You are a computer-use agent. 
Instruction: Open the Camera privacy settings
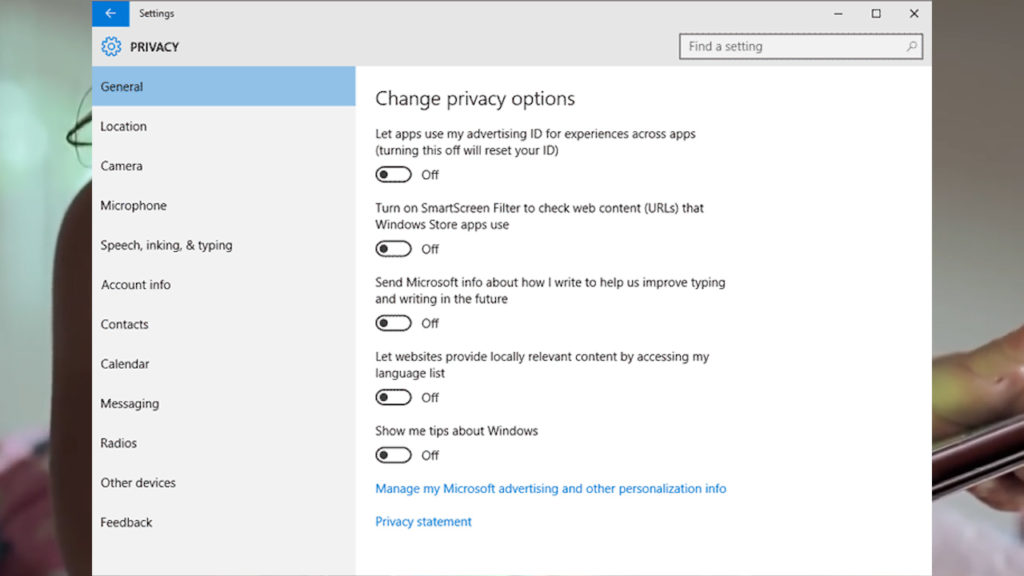pos(223,166)
